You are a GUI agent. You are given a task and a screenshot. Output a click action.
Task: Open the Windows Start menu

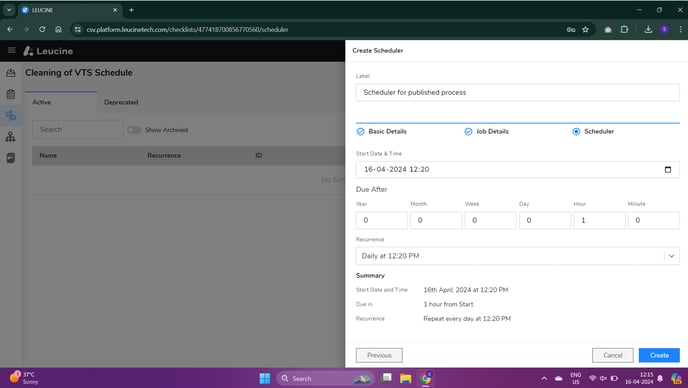(x=265, y=378)
